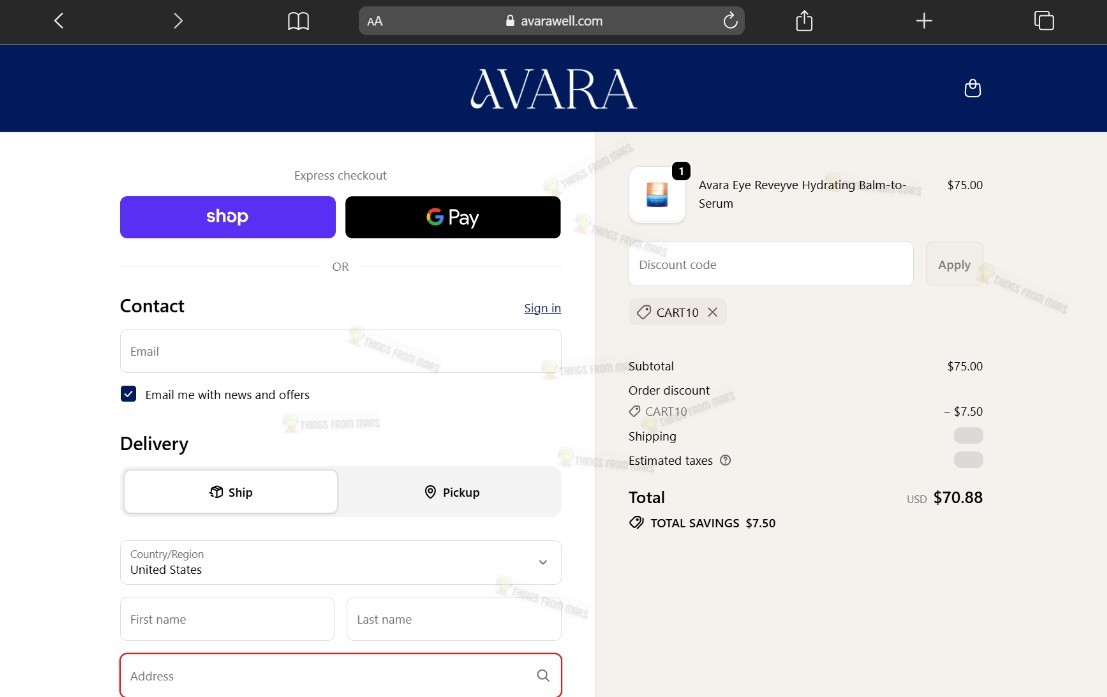The image size is (1107, 697).
Task: Click the Address input field
Action: [340, 675]
